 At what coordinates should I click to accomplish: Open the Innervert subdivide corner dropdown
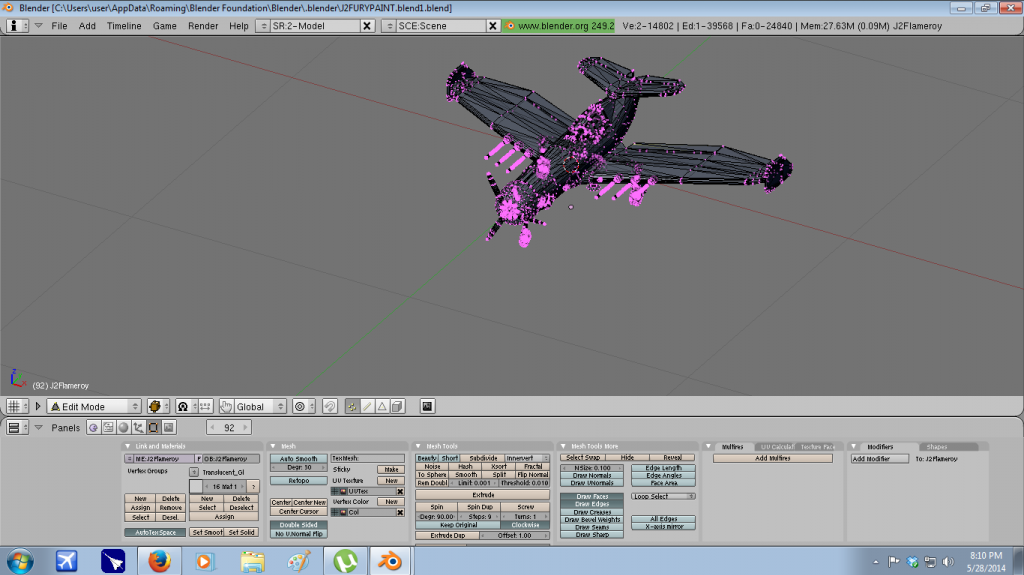point(528,458)
